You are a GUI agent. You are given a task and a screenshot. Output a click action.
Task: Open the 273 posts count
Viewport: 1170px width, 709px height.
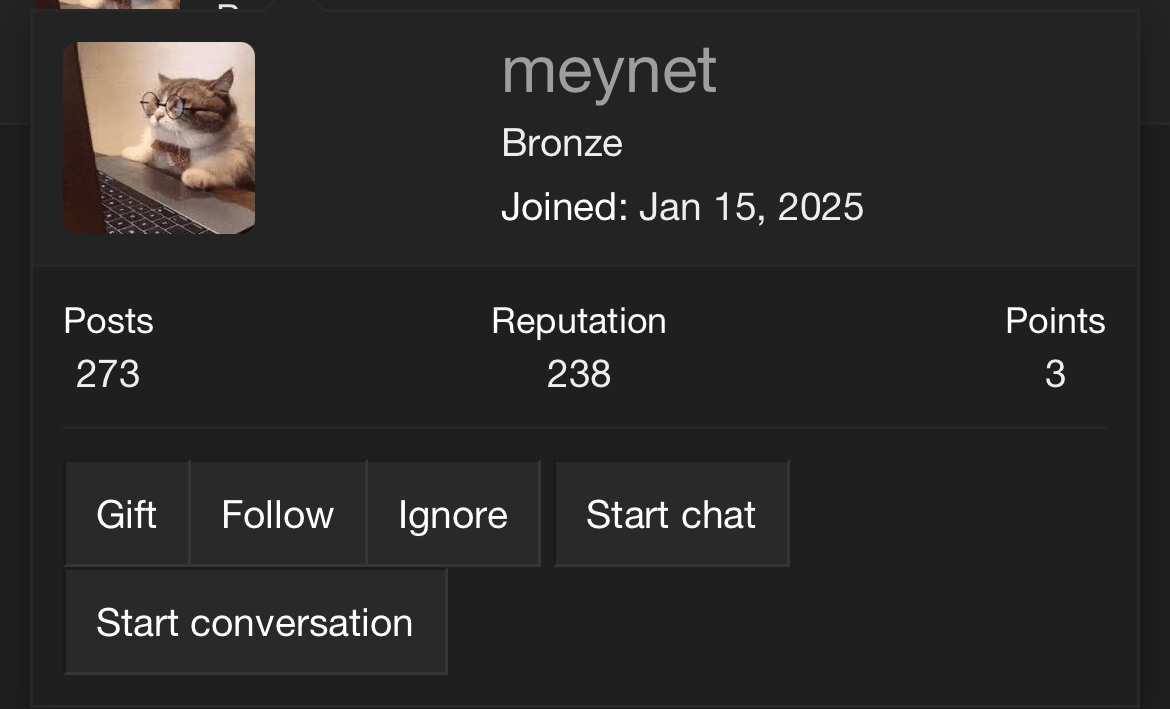108,374
